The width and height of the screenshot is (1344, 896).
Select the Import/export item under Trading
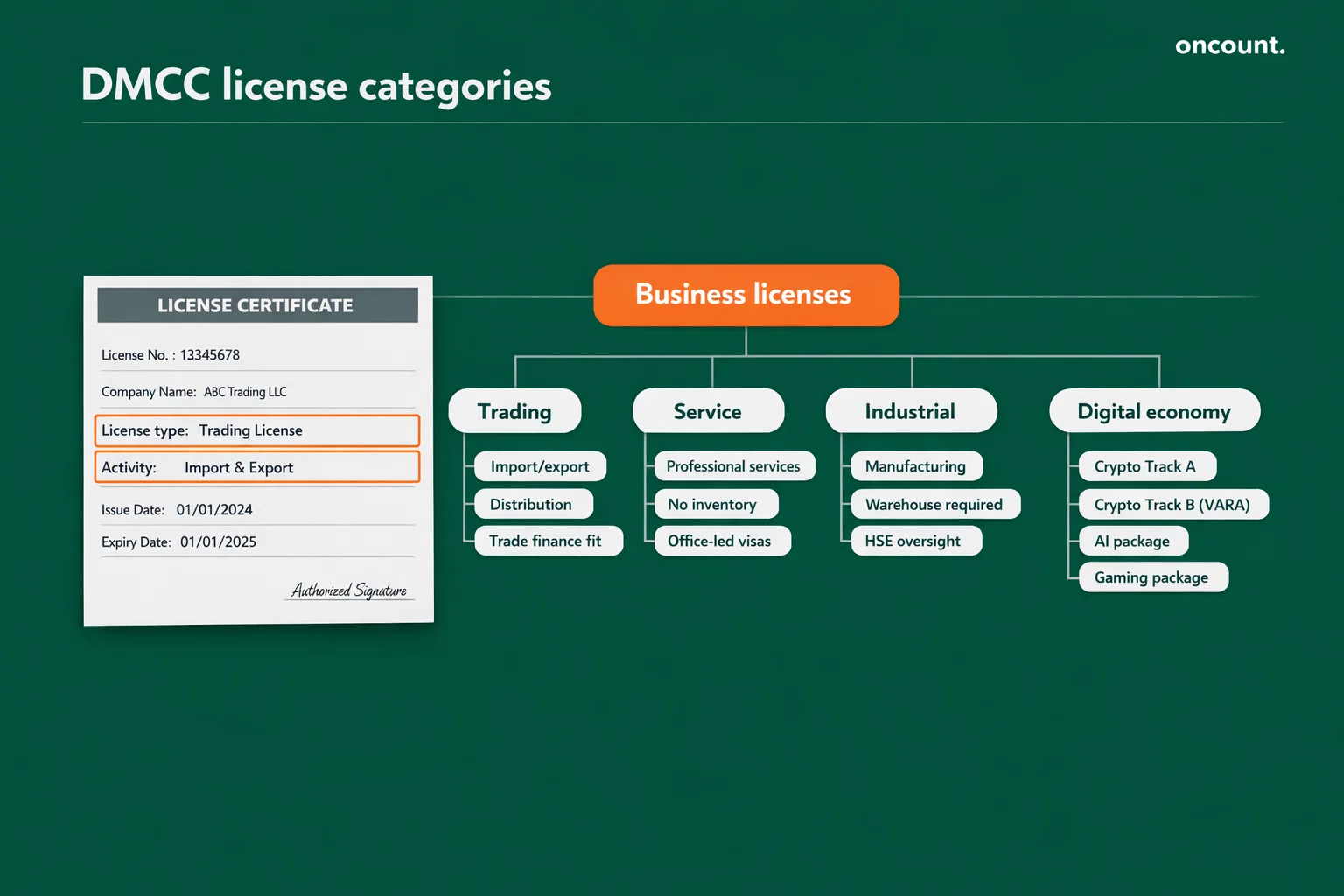[540, 466]
